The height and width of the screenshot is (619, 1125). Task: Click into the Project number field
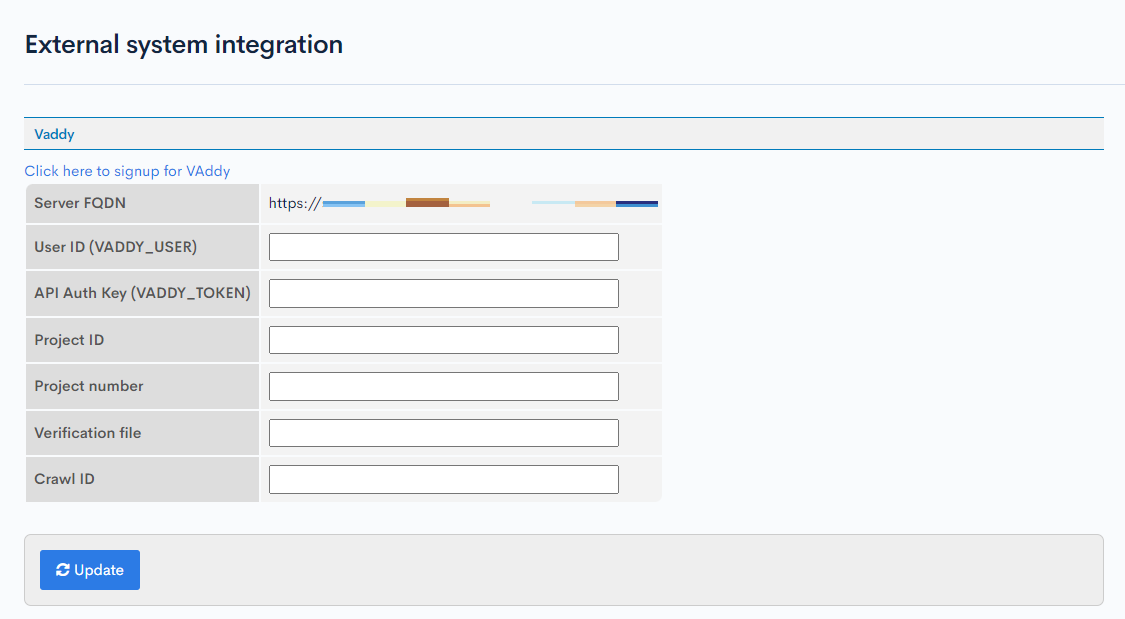point(443,386)
